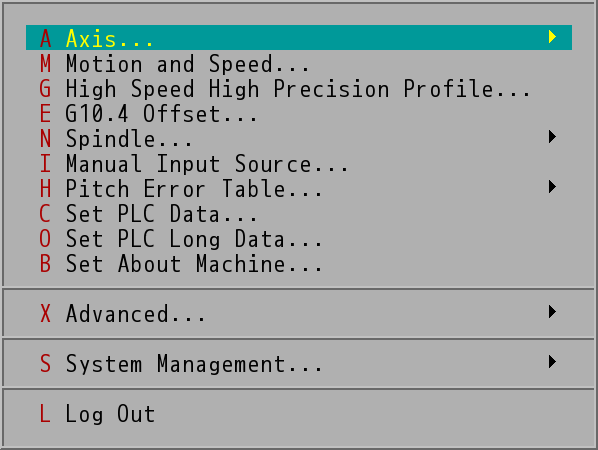The image size is (598, 450).
Task: Choose Set PLC Long Data
Action: pos(299,239)
